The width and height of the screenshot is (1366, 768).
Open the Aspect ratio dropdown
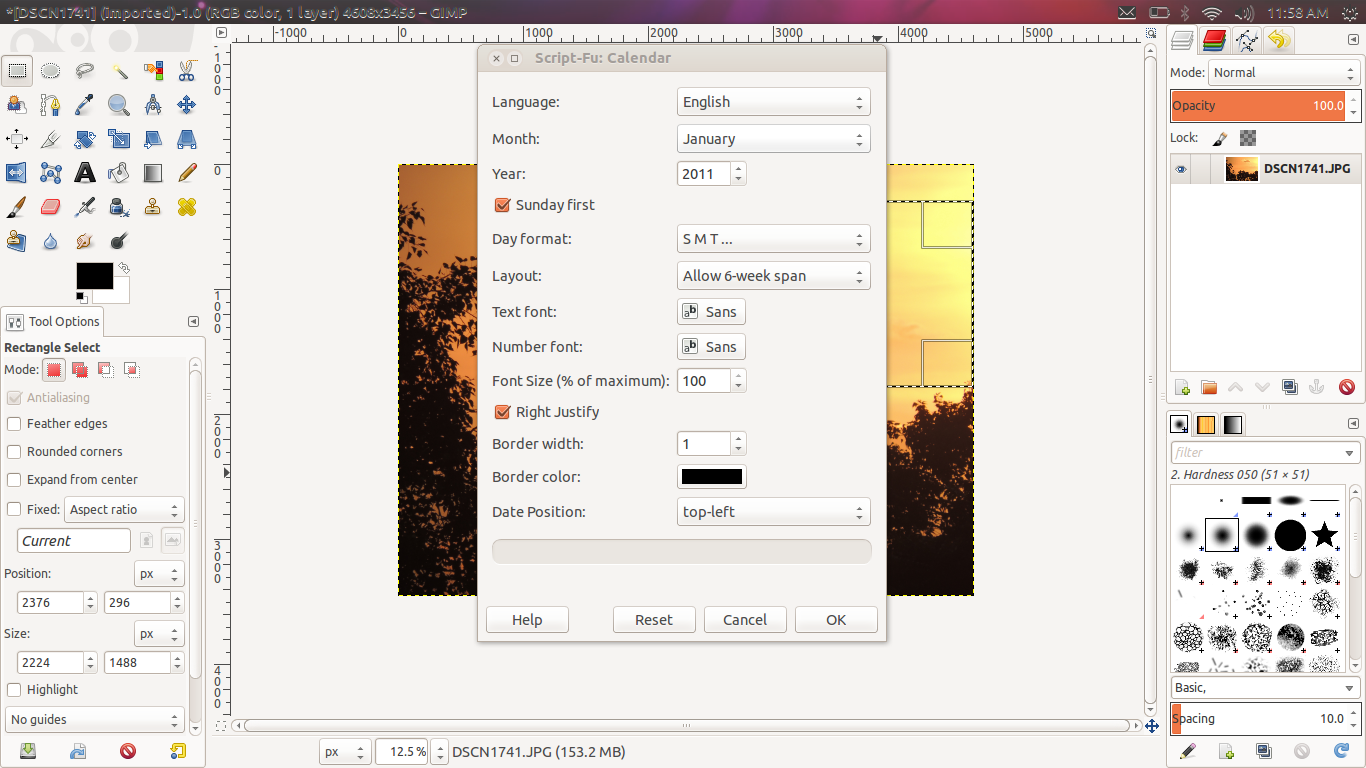pos(124,510)
